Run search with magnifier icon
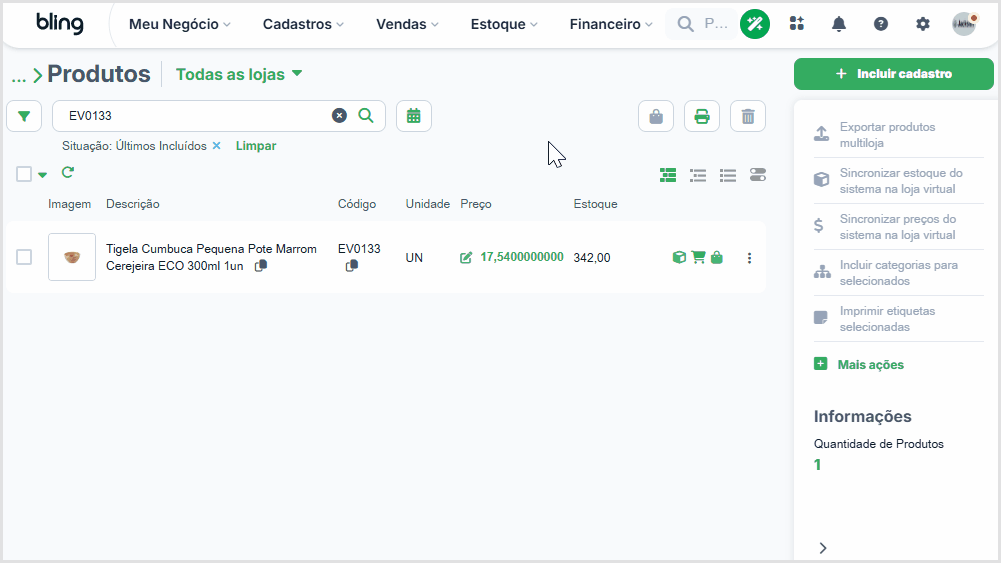Screen dimensions: 1001x563 [x=366, y=116]
